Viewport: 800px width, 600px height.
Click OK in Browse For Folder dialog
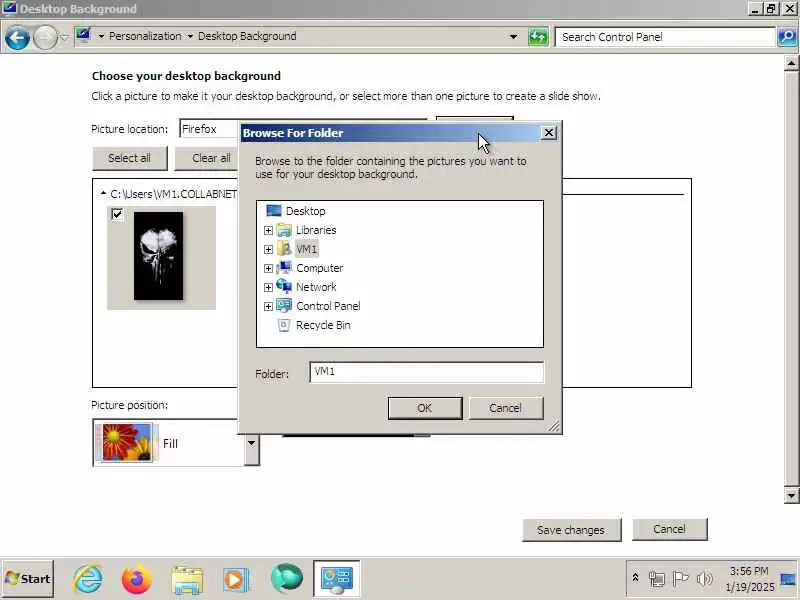tap(424, 408)
